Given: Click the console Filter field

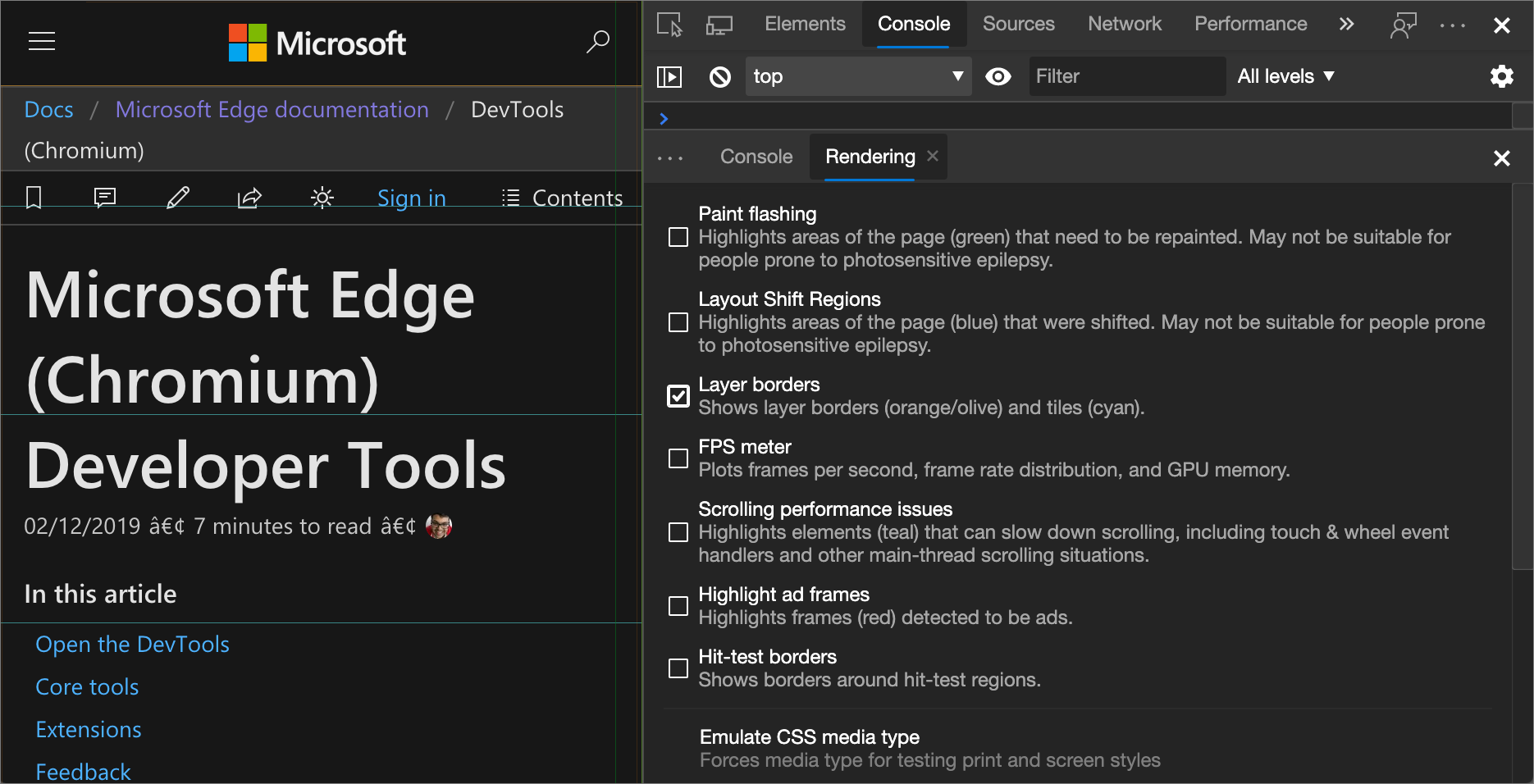Looking at the screenshot, I should [x=1127, y=76].
